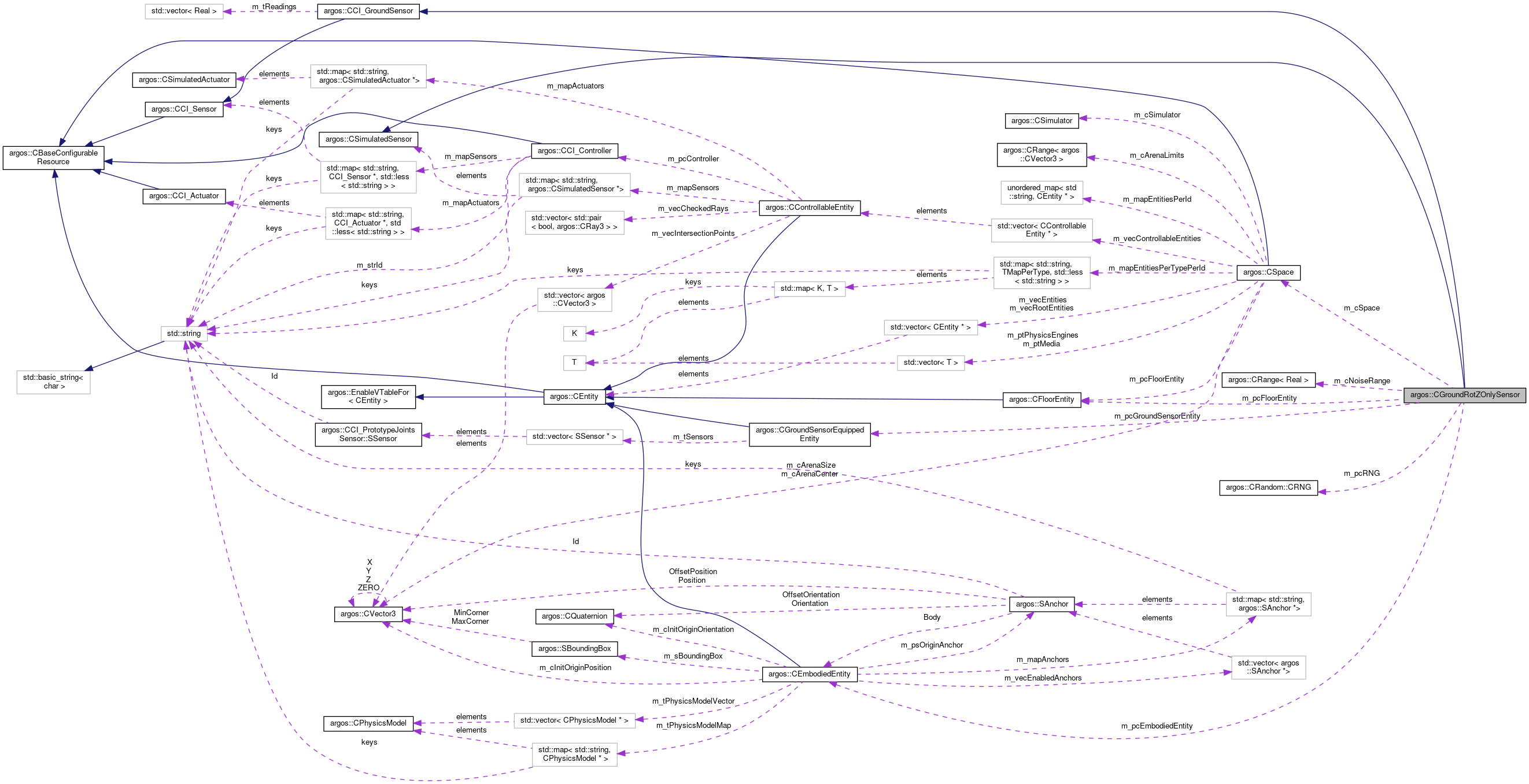Image resolution: width=1529 pixels, height=784 pixels.
Task: Click the unordered_map< std ::string, CEntity * > node
Action: (x=1042, y=193)
